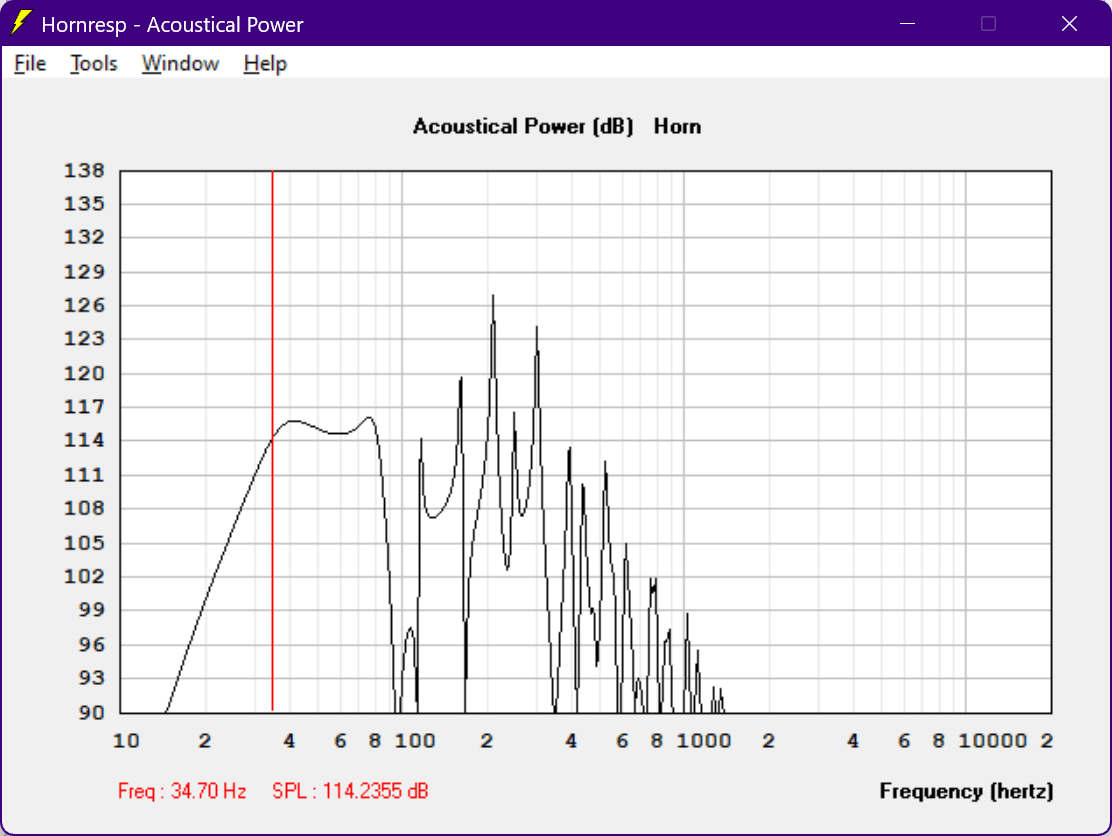1112x836 pixels.
Task: Click the chart title 'Acoustical Power (dB)'
Action: pos(523,126)
